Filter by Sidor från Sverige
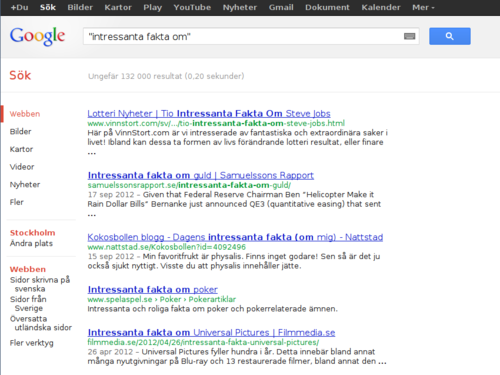The width and height of the screenshot is (500, 375). pyautogui.click(x=28, y=303)
